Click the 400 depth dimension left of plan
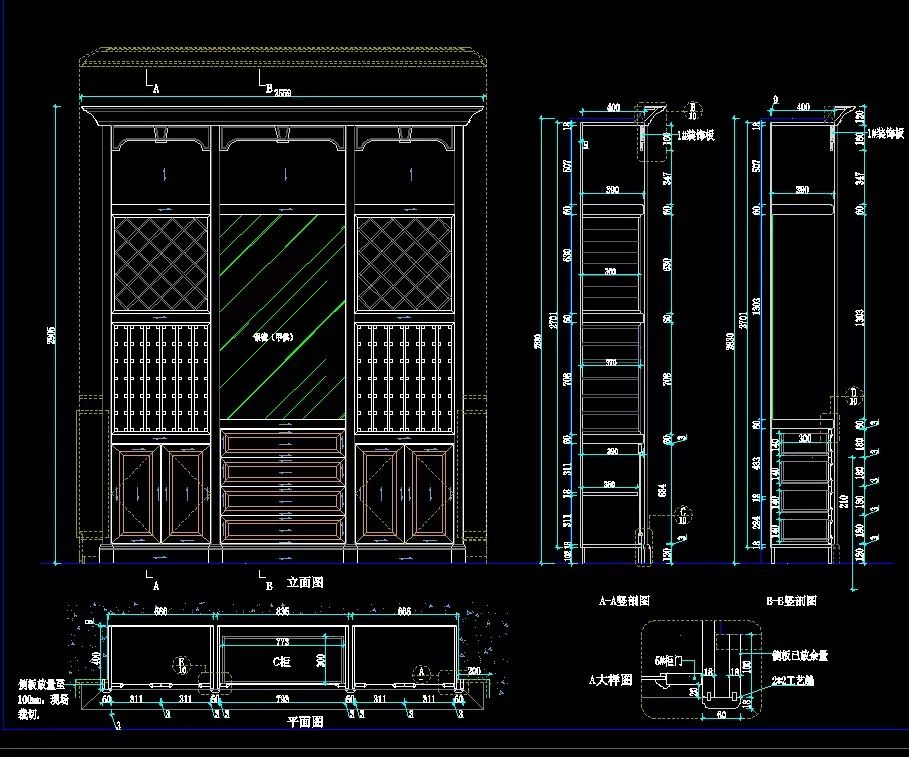 (97, 658)
